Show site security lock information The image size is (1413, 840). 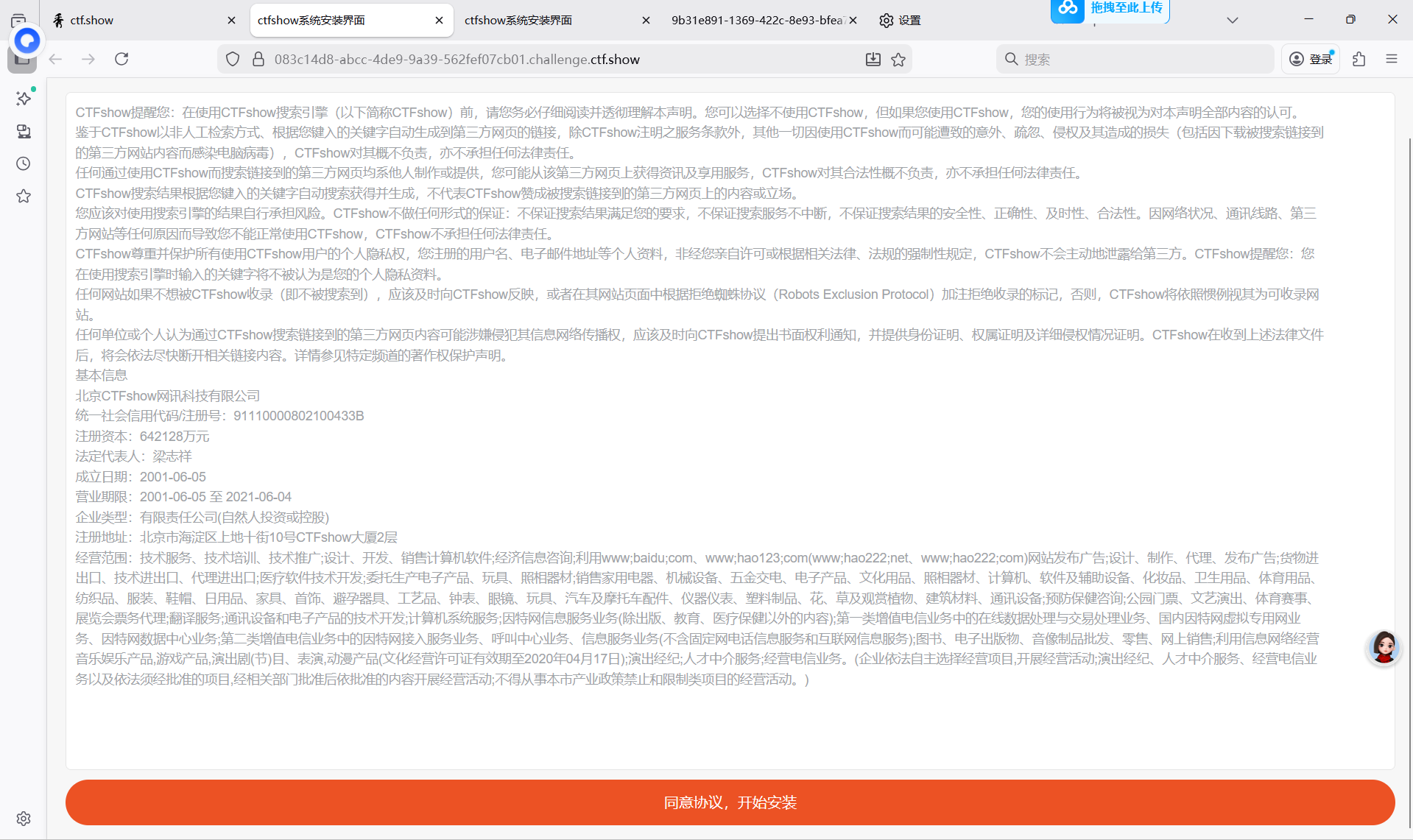258,59
